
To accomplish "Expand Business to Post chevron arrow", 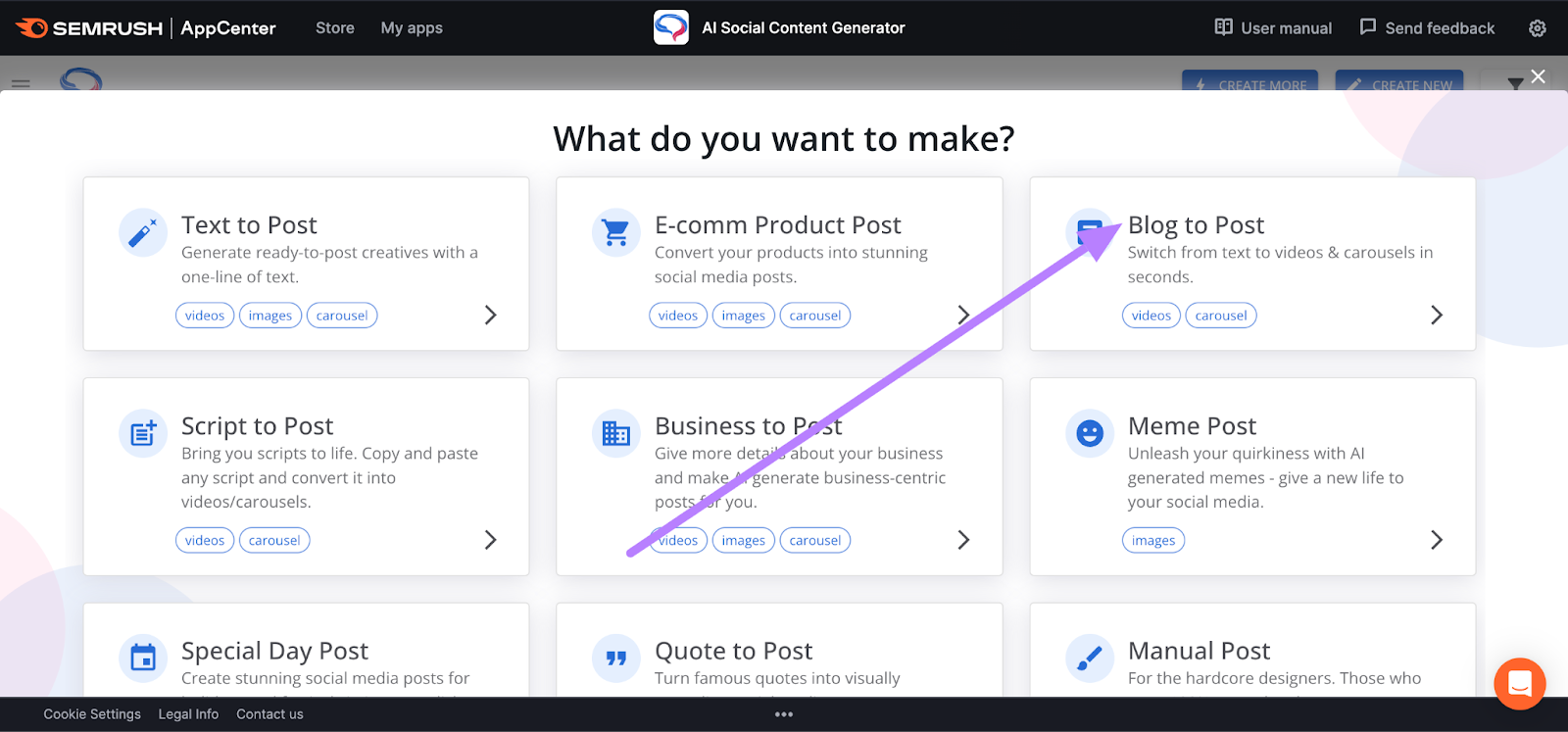I will pos(963,540).
